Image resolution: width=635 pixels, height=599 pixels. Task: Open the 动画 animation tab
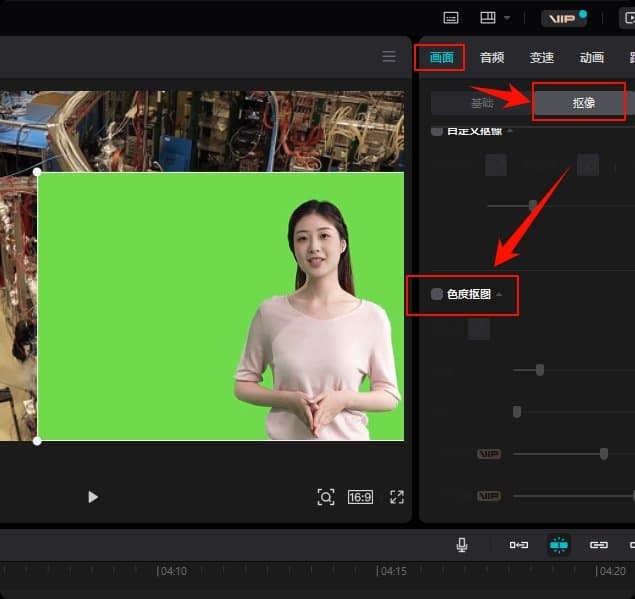[x=592, y=57]
